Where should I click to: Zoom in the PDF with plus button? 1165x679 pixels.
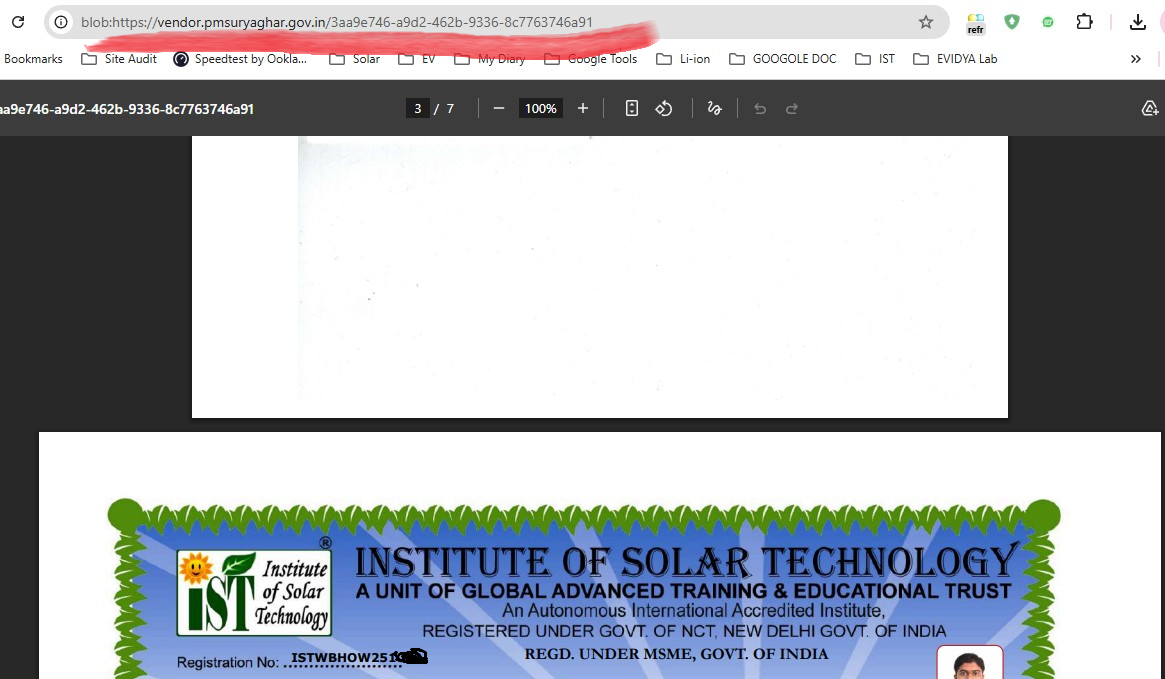click(583, 108)
